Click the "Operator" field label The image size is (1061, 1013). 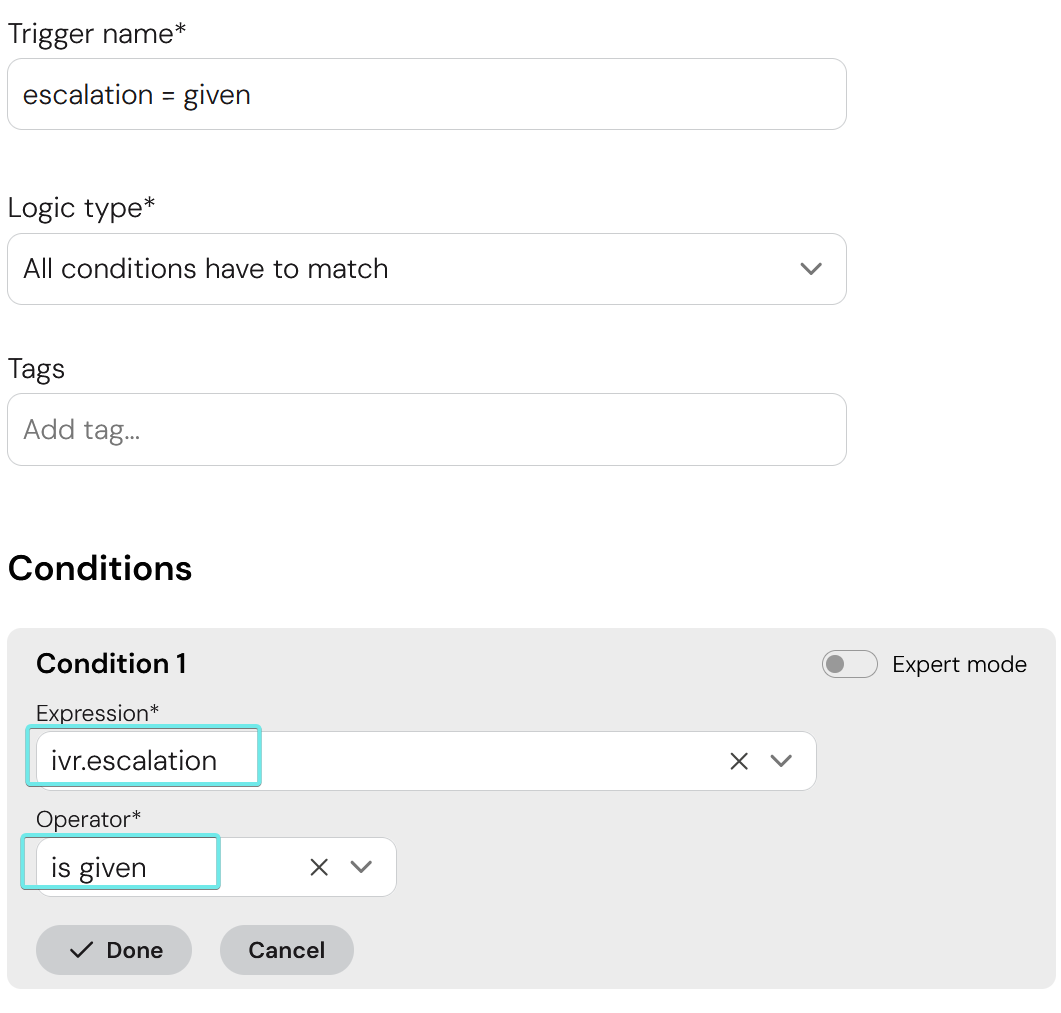[88, 819]
